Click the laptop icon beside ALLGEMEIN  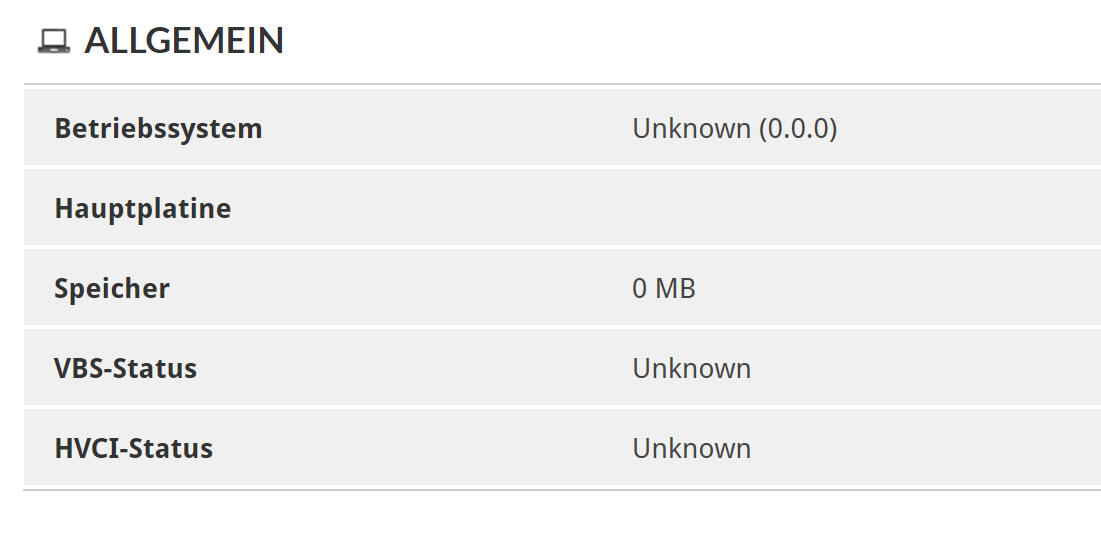[x=54, y=41]
